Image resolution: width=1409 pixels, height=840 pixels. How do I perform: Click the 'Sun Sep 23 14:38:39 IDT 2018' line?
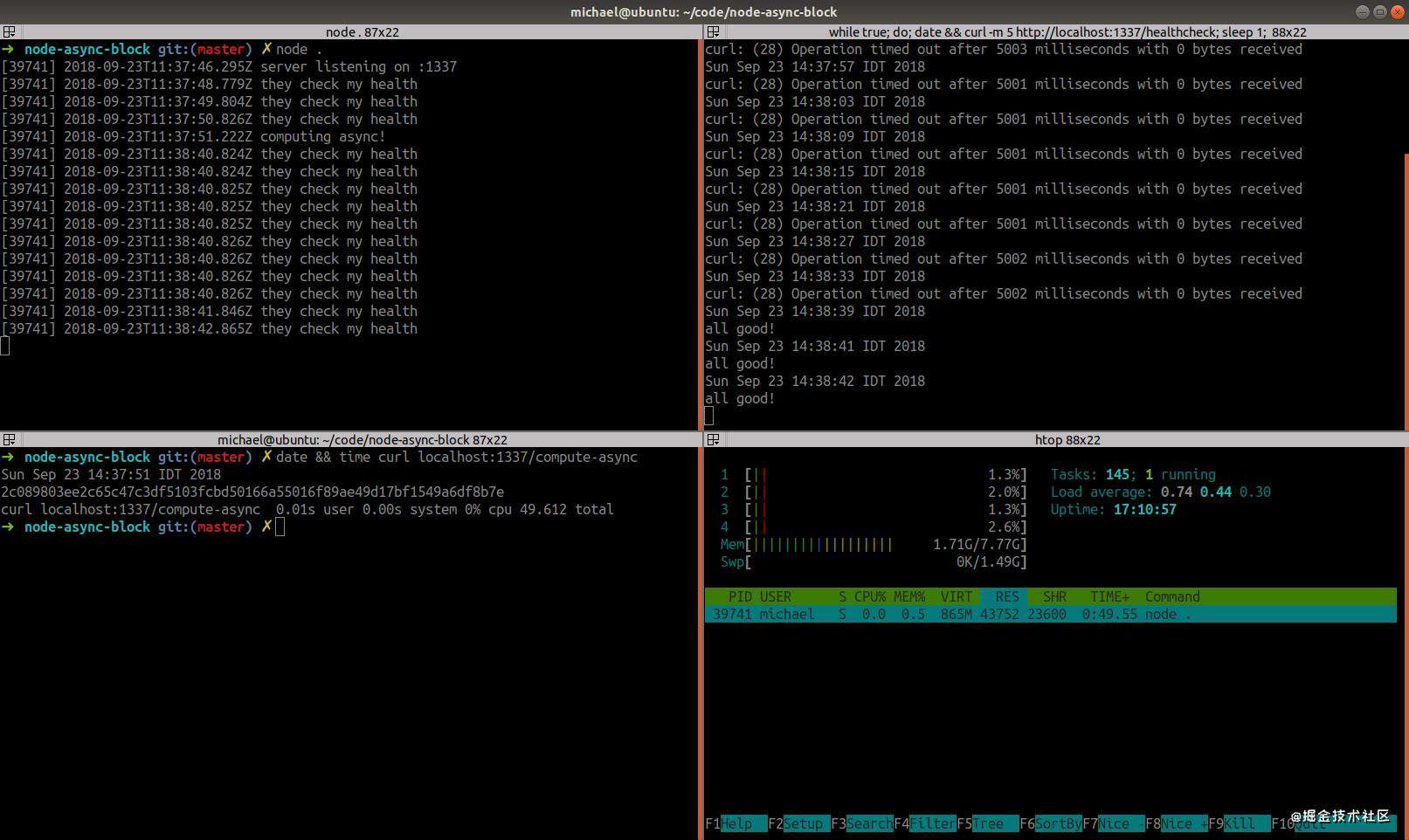[x=815, y=311]
